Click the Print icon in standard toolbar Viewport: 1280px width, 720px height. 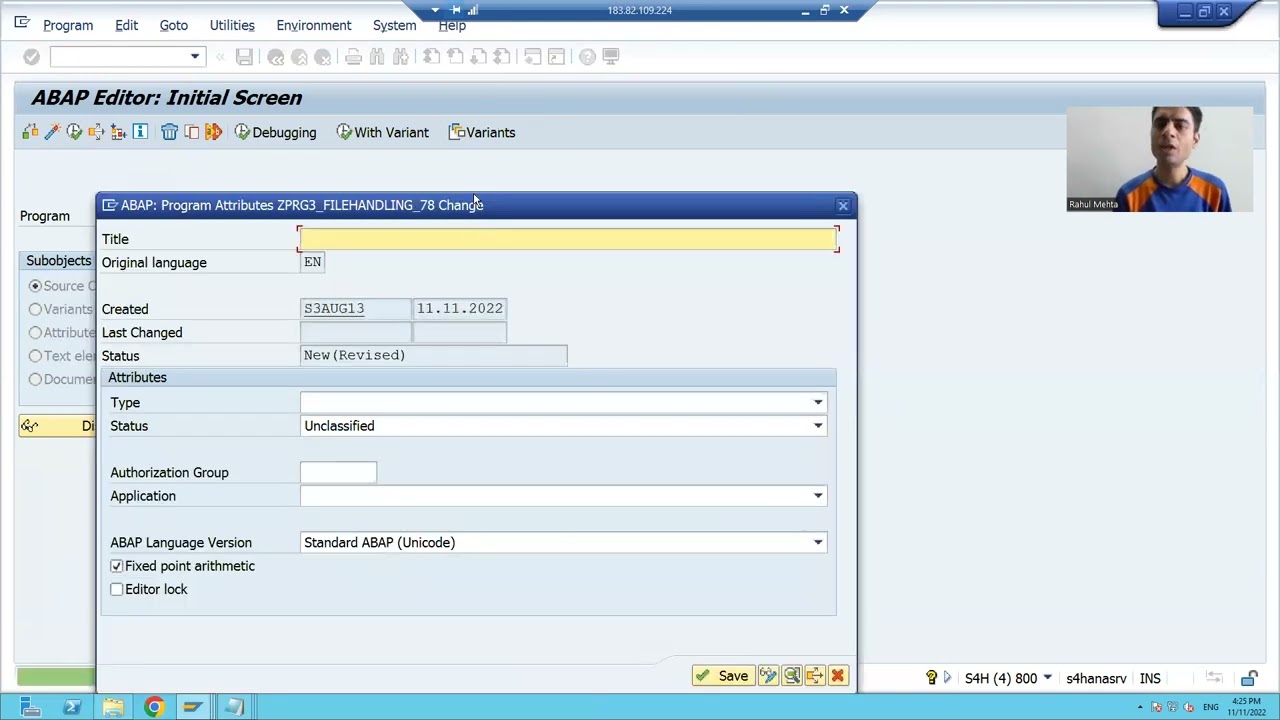353,57
